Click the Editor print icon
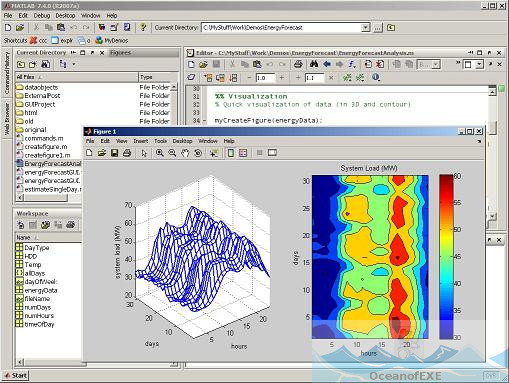This screenshot has width=509, height=383. pyautogui.click(x=298, y=64)
